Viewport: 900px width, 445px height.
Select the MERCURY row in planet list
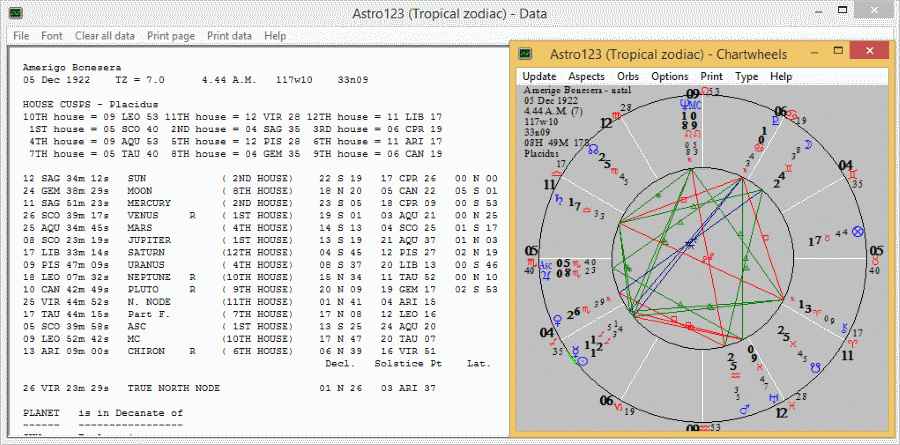tap(261, 203)
